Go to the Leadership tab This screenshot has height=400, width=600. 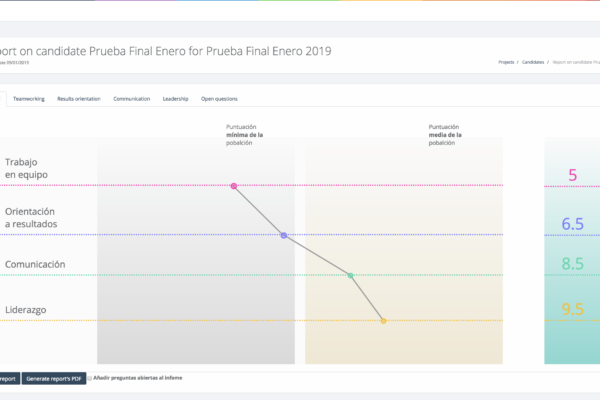pyautogui.click(x=176, y=99)
